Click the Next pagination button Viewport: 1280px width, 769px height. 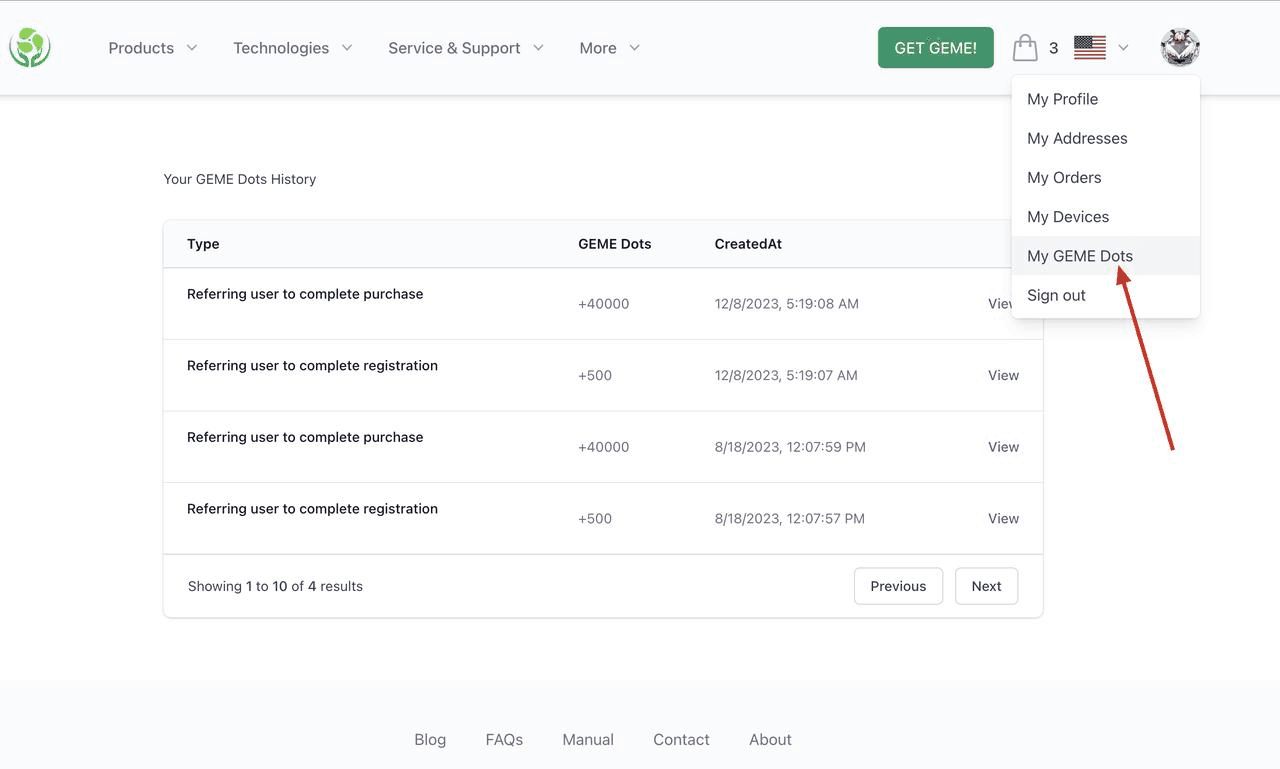[986, 586]
